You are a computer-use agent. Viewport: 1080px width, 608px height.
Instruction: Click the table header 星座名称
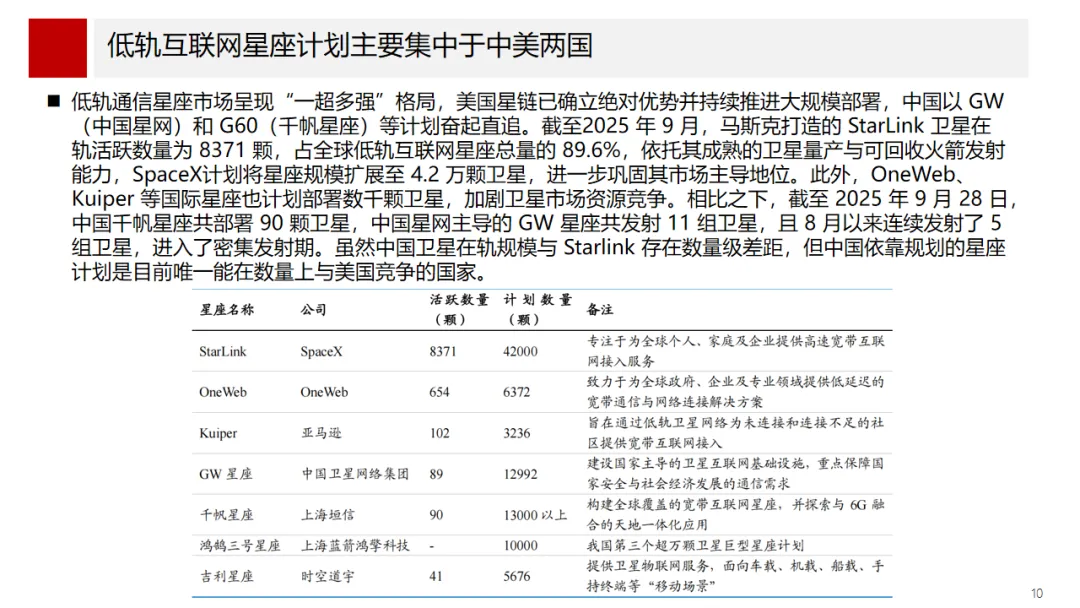click(227, 310)
